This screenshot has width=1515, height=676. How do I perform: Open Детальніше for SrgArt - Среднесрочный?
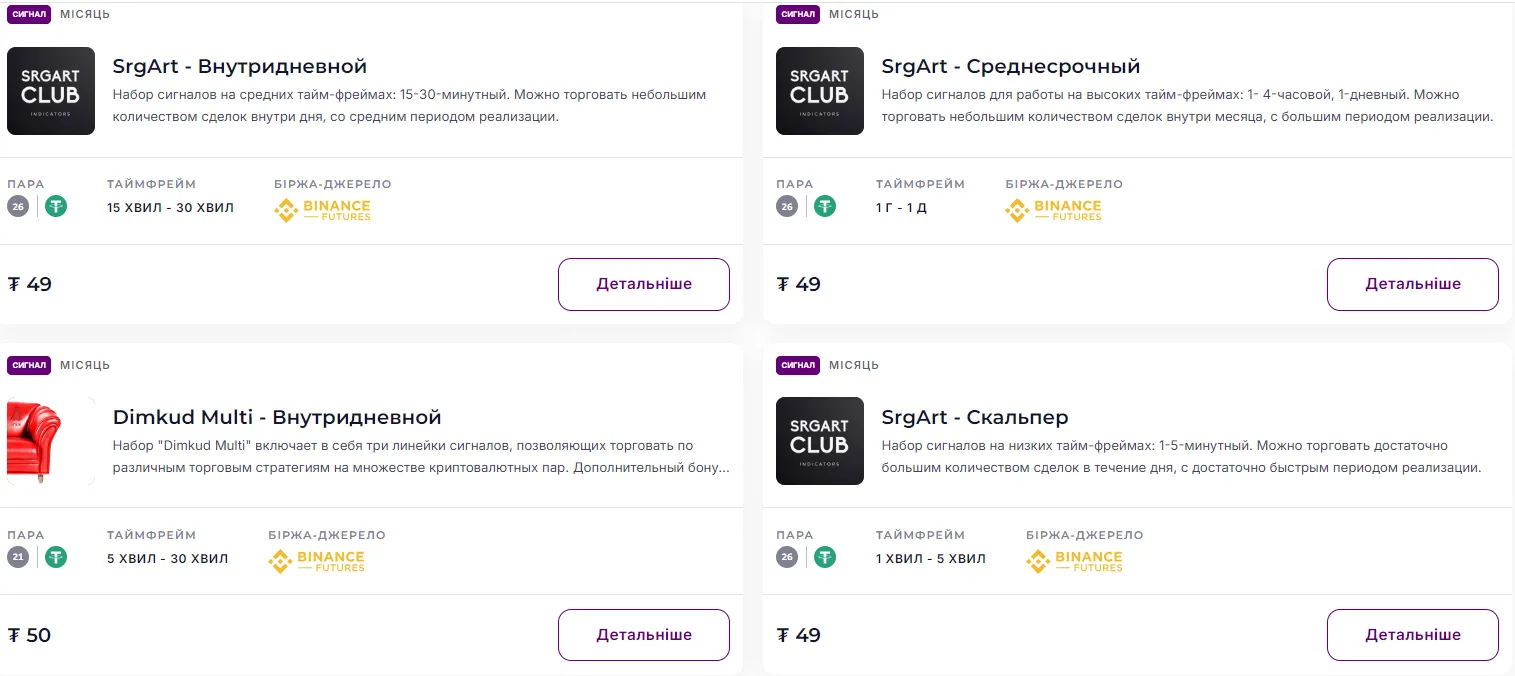[1412, 284]
